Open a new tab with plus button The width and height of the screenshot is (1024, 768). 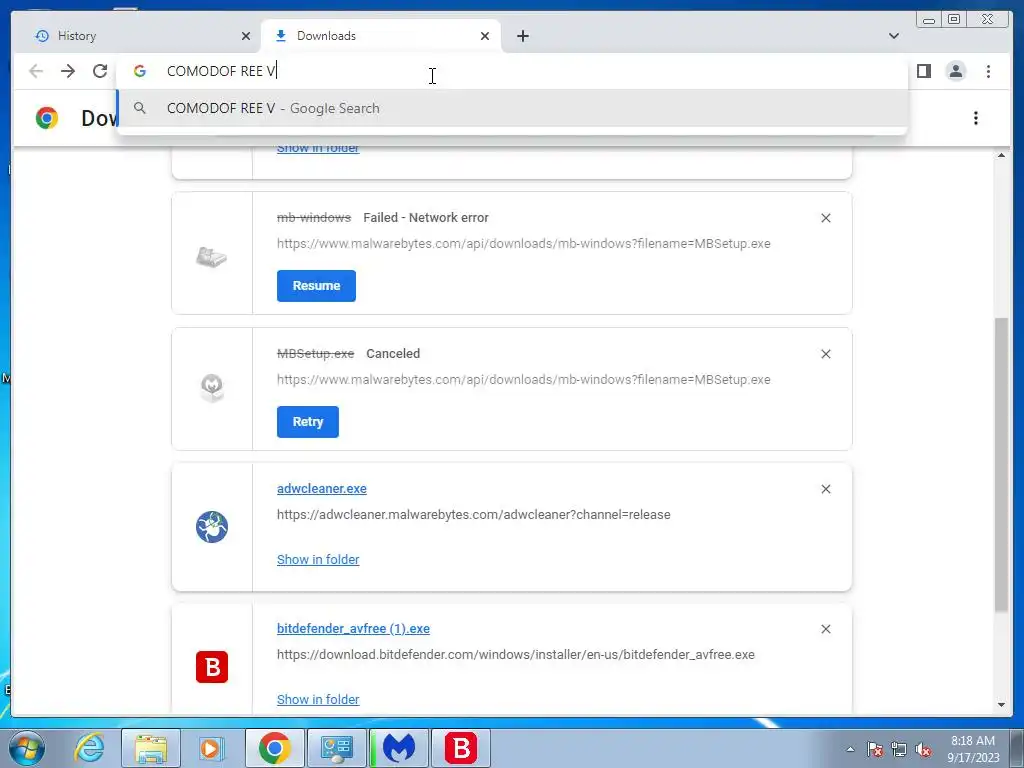tap(522, 36)
